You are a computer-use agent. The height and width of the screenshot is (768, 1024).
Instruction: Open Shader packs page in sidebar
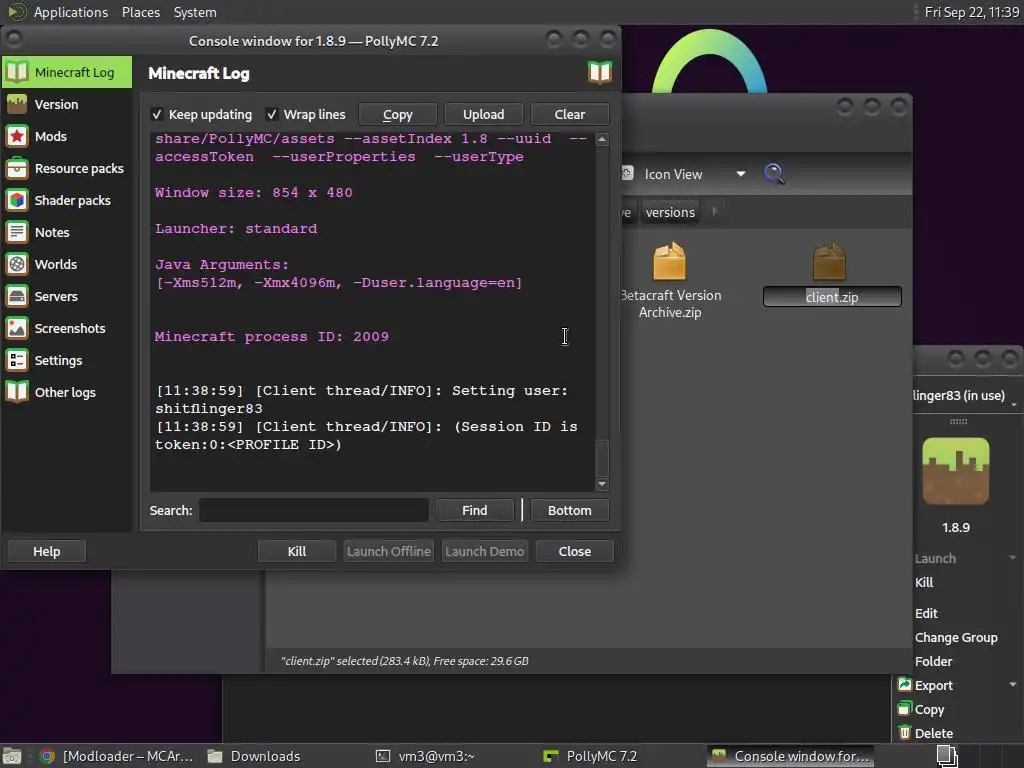click(x=67, y=200)
